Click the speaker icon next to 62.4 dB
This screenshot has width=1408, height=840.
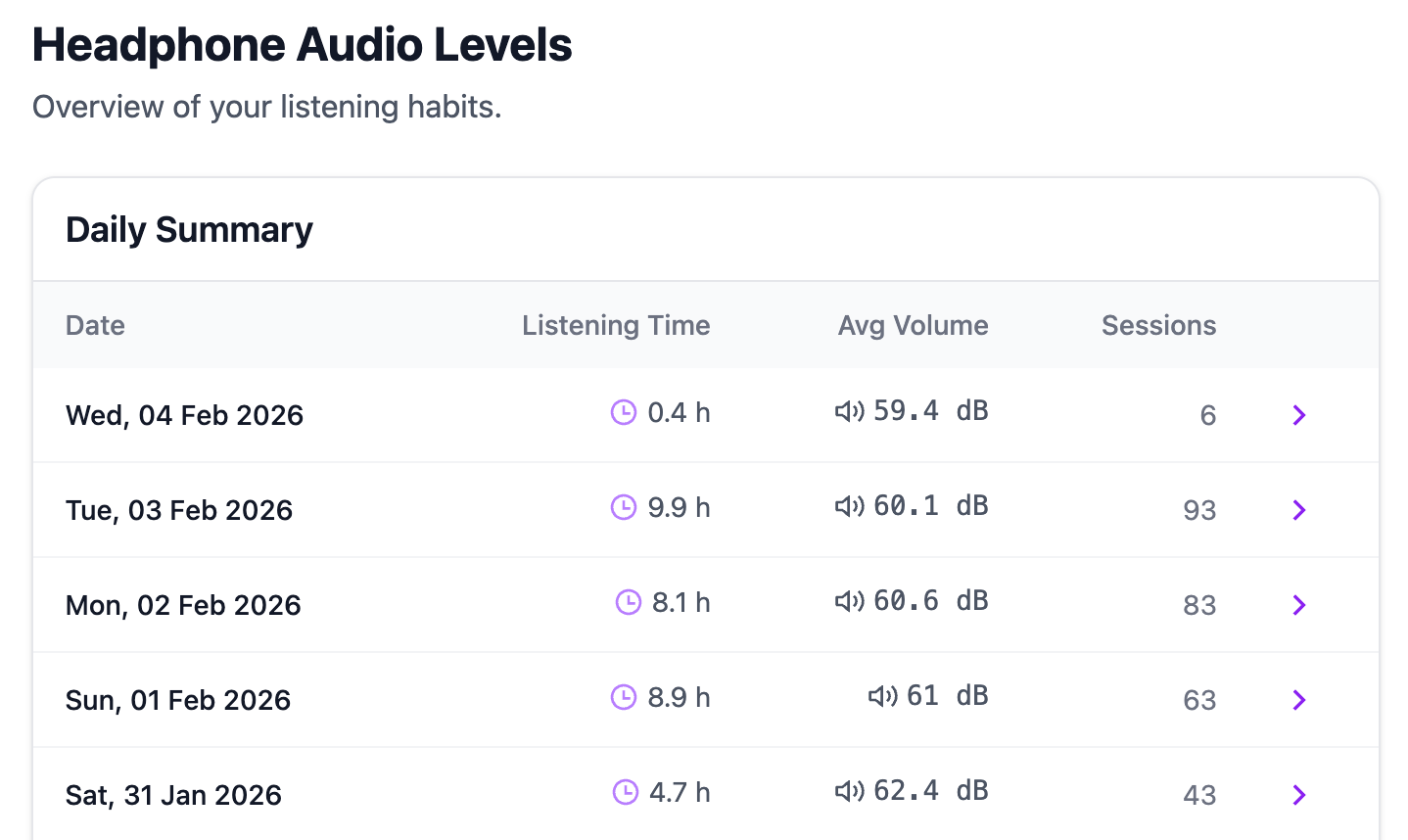pos(849,791)
